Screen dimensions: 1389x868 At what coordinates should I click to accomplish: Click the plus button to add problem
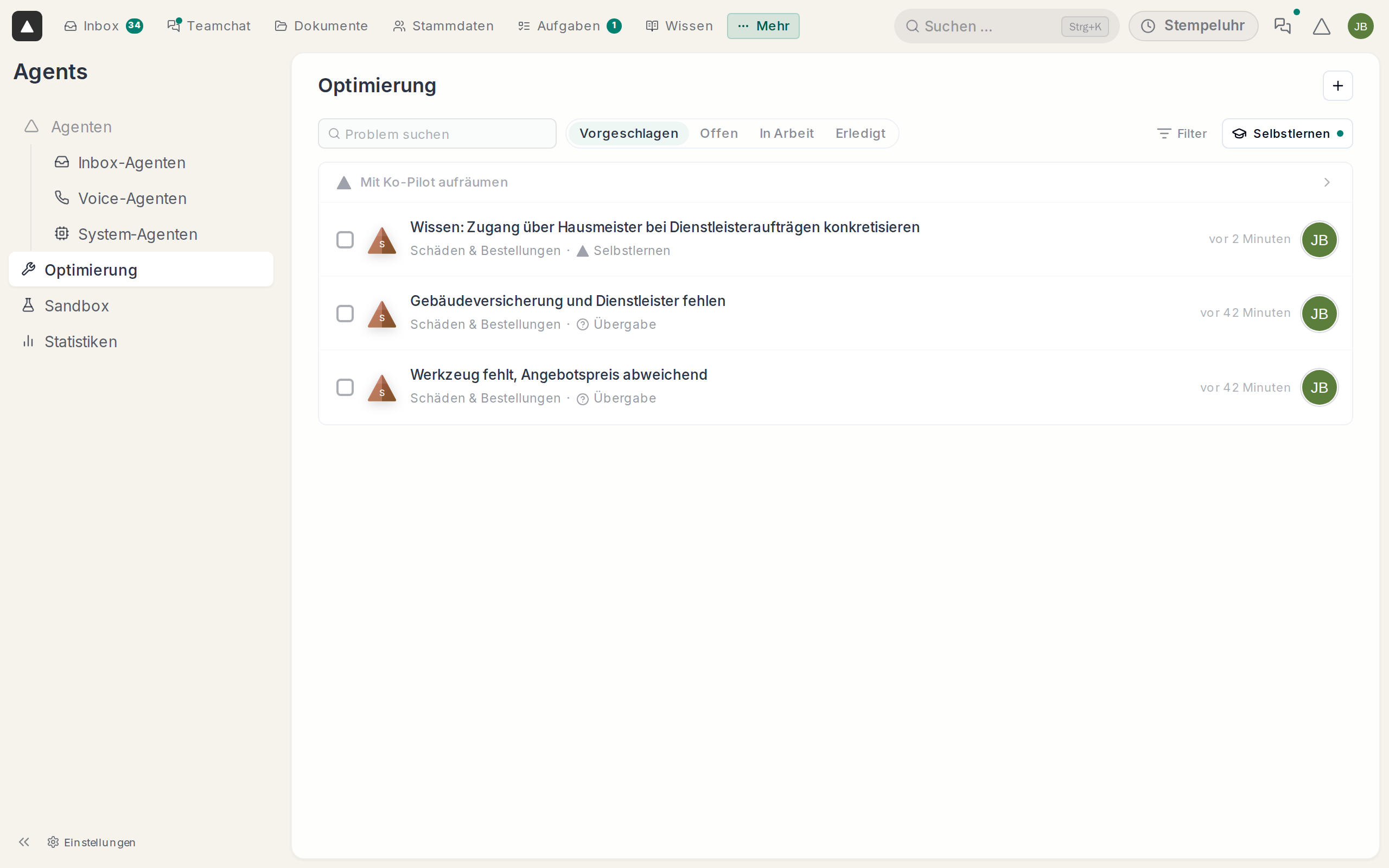[x=1337, y=86]
